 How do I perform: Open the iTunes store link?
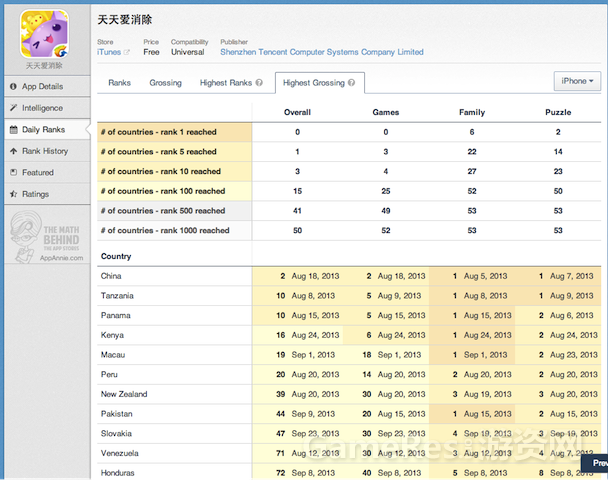[x=109, y=52]
